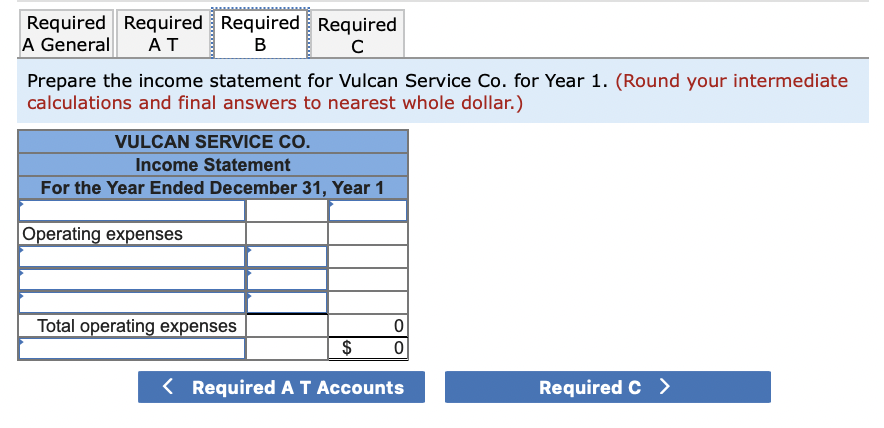This screenshot has height=428, width=884.
Task: Click the right chevron beside Required C
Action: 665,387
